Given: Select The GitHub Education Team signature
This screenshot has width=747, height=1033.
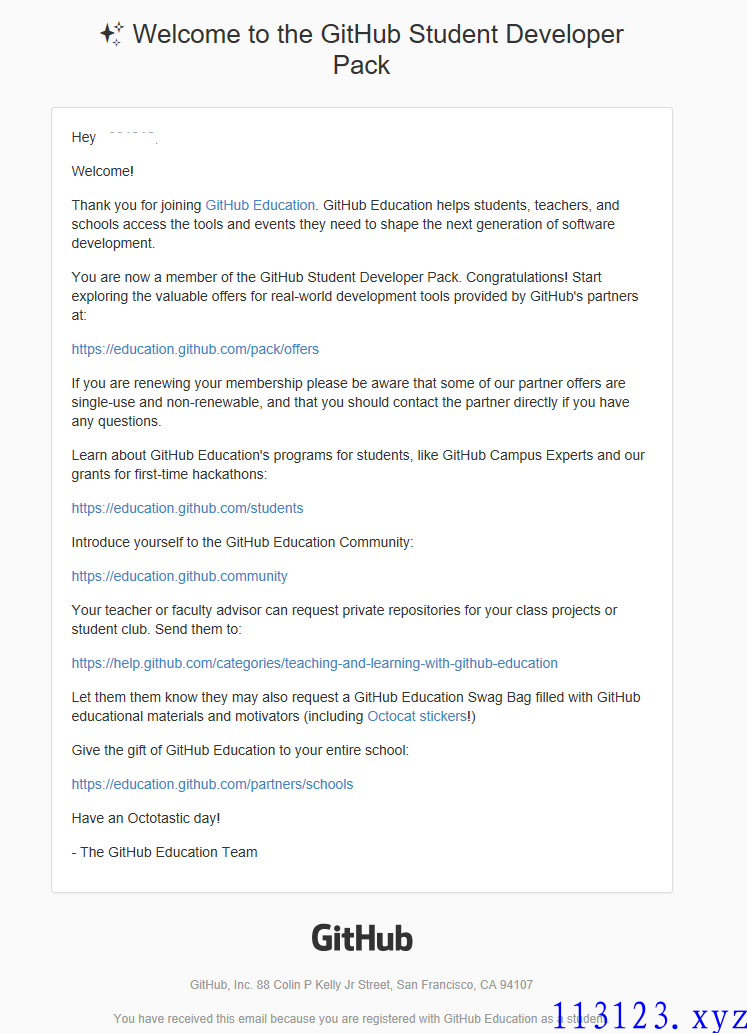Looking at the screenshot, I should [x=164, y=852].
